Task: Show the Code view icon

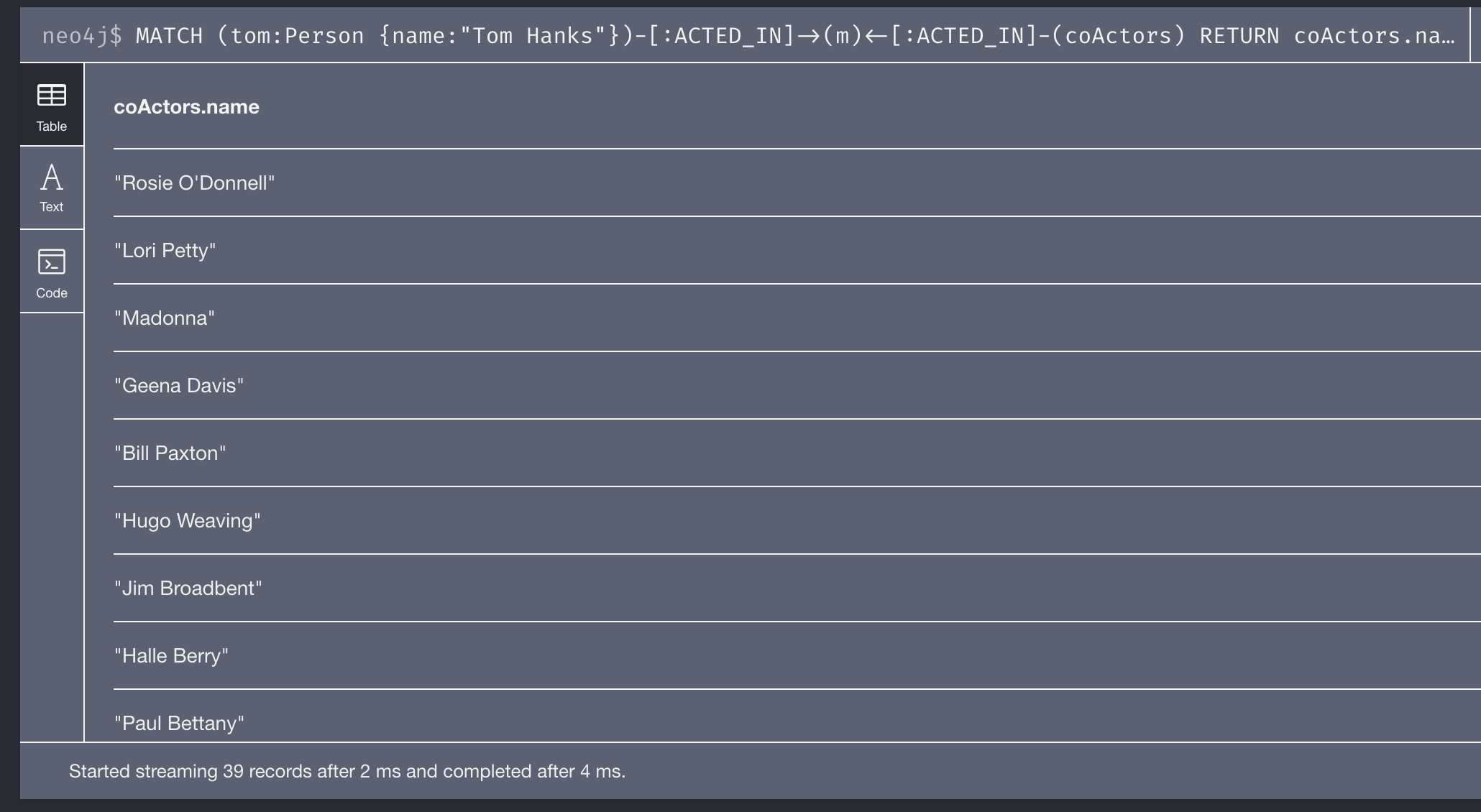Action: click(x=52, y=262)
